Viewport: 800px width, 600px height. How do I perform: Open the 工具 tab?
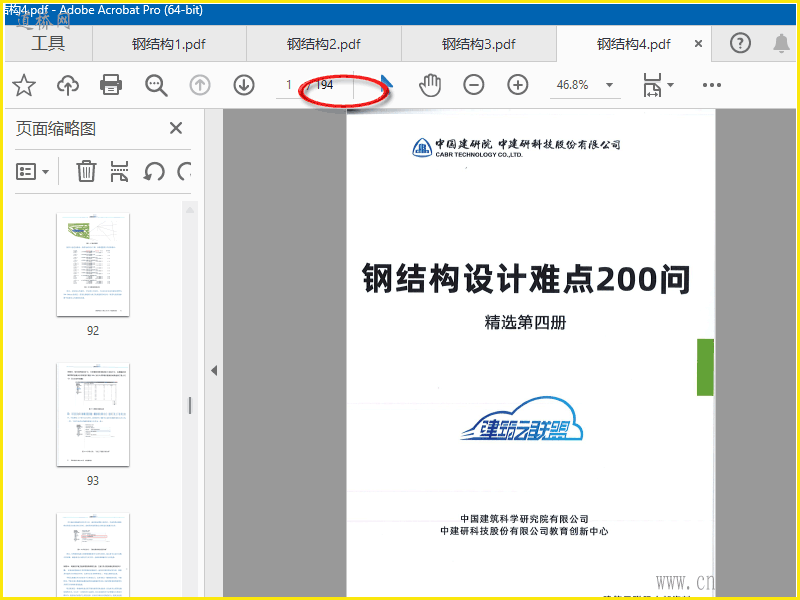[x=48, y=43]
